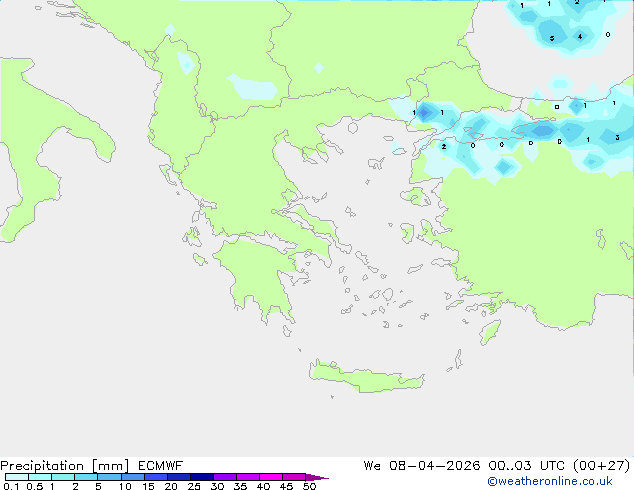Select the 30 mm legend color box
Screen dimensions: 634x490
click(225, 477)
